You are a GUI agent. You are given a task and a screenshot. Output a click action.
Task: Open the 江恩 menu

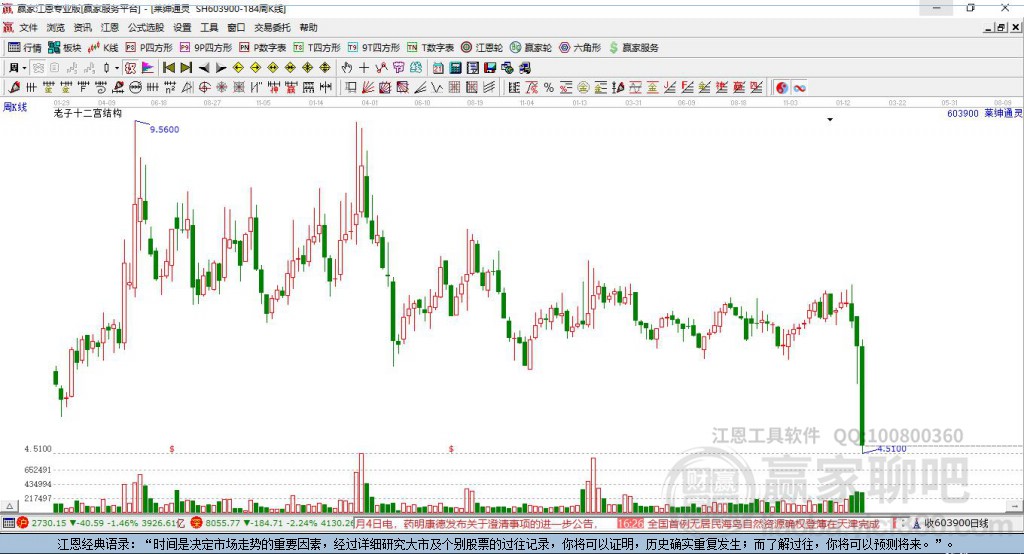(110, 27)
